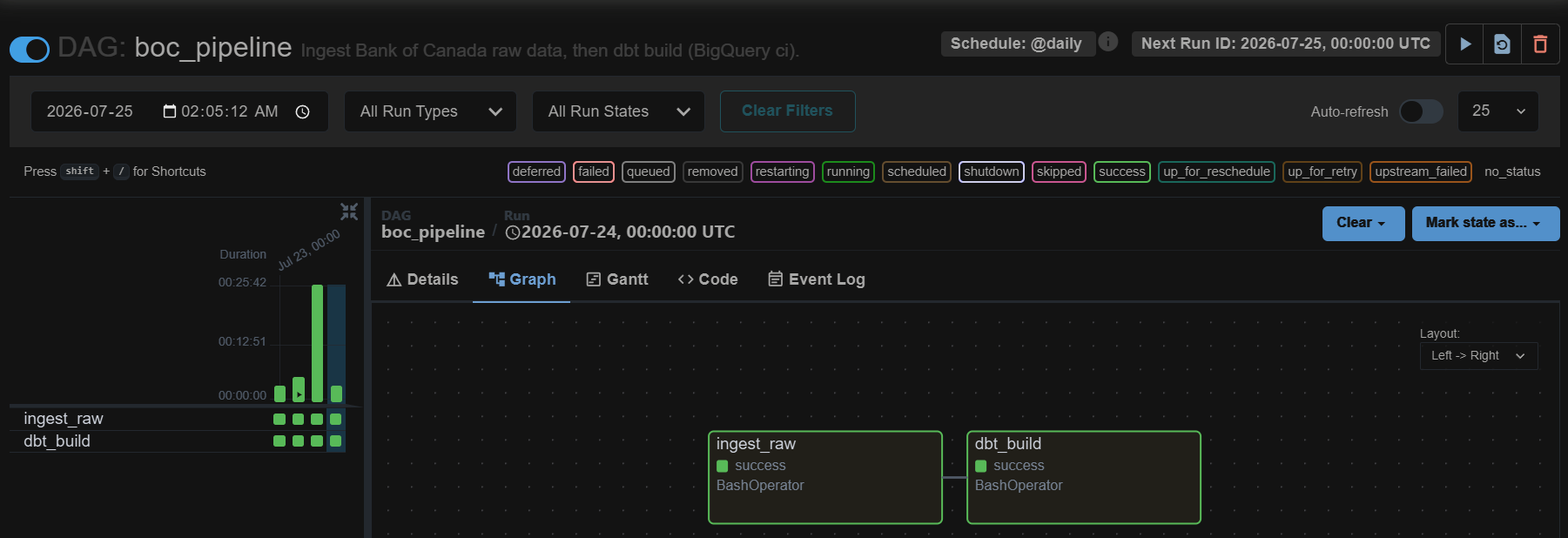Click the skipped status badge
This screenshot has width=1568, height=538.
1059,171
